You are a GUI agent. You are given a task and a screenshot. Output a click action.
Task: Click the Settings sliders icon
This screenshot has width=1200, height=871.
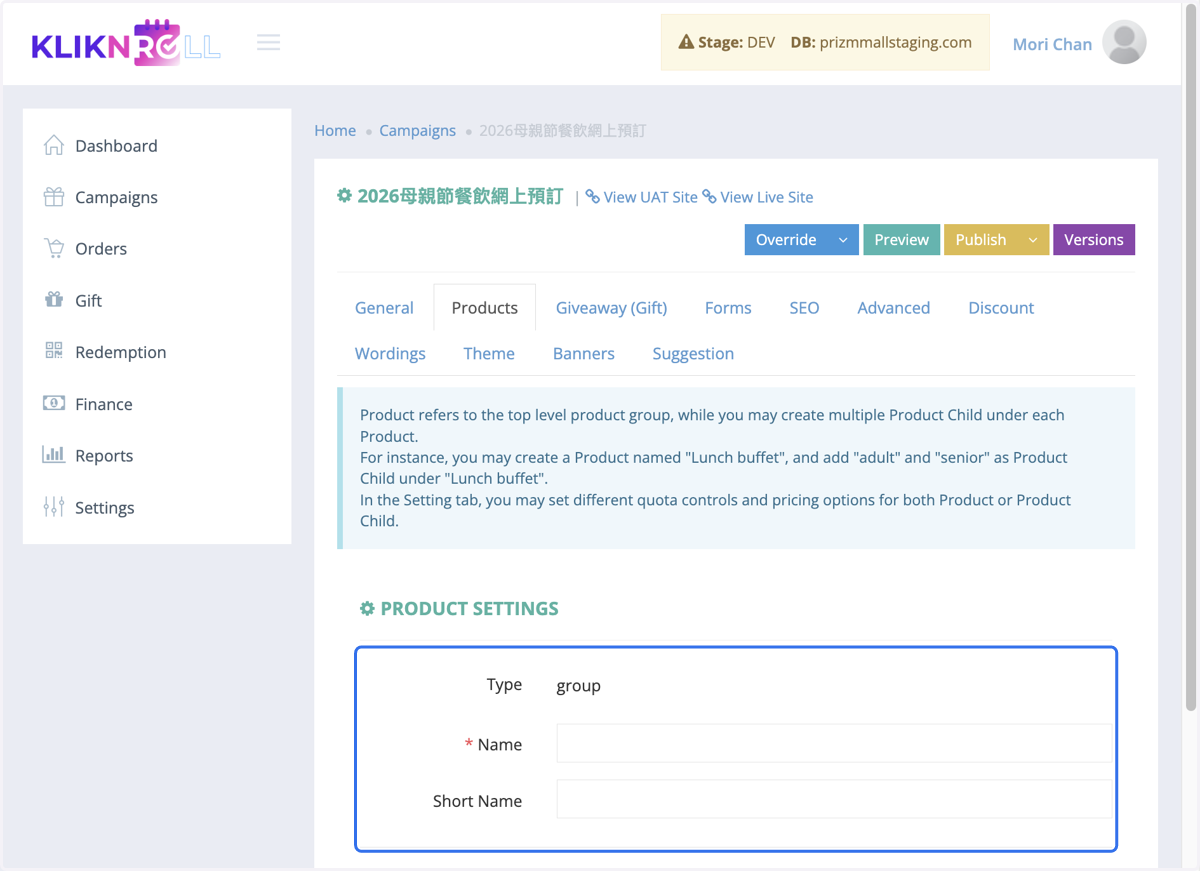click(54, 507)
